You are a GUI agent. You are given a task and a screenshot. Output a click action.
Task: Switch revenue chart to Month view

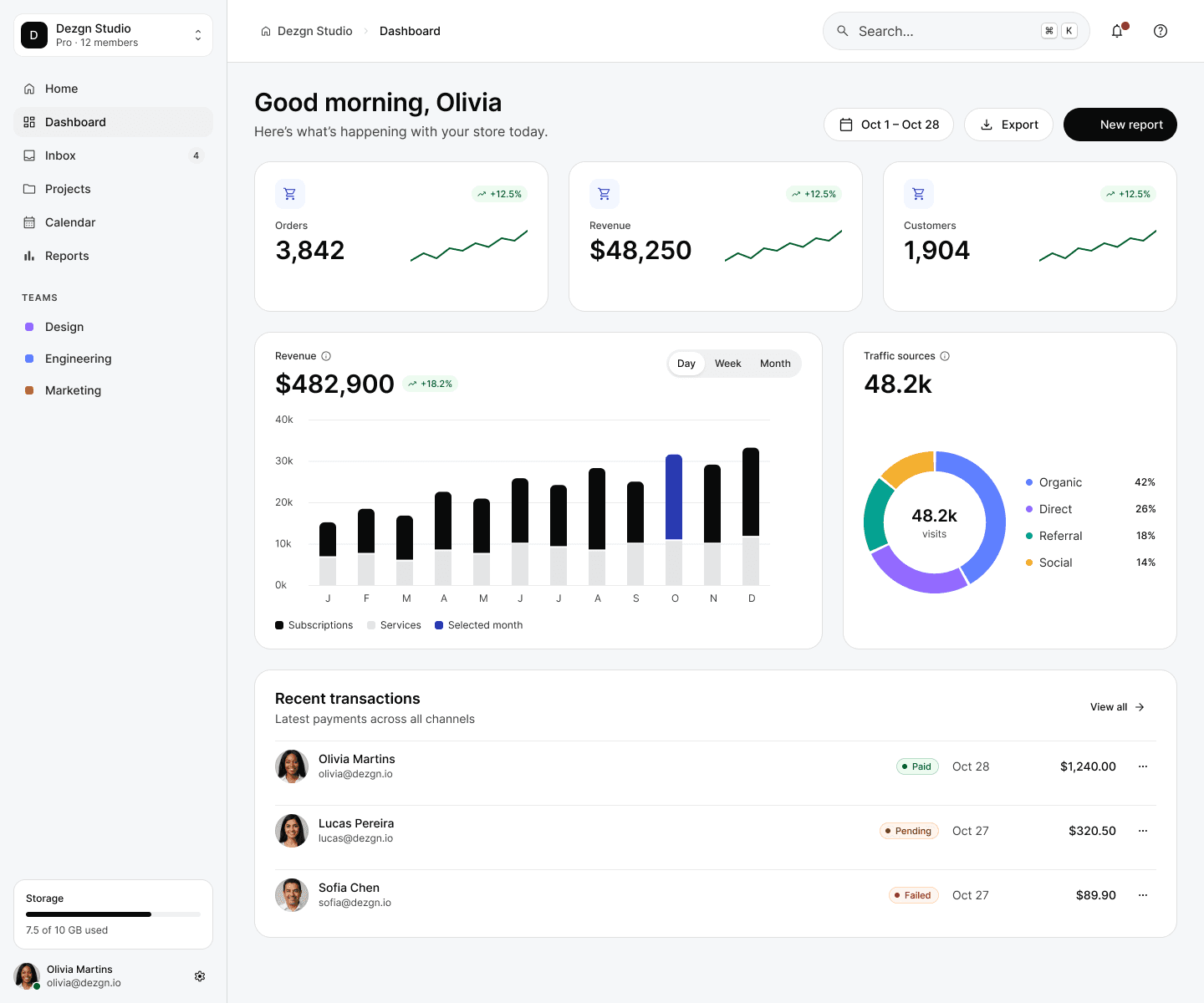click(775, 364)
